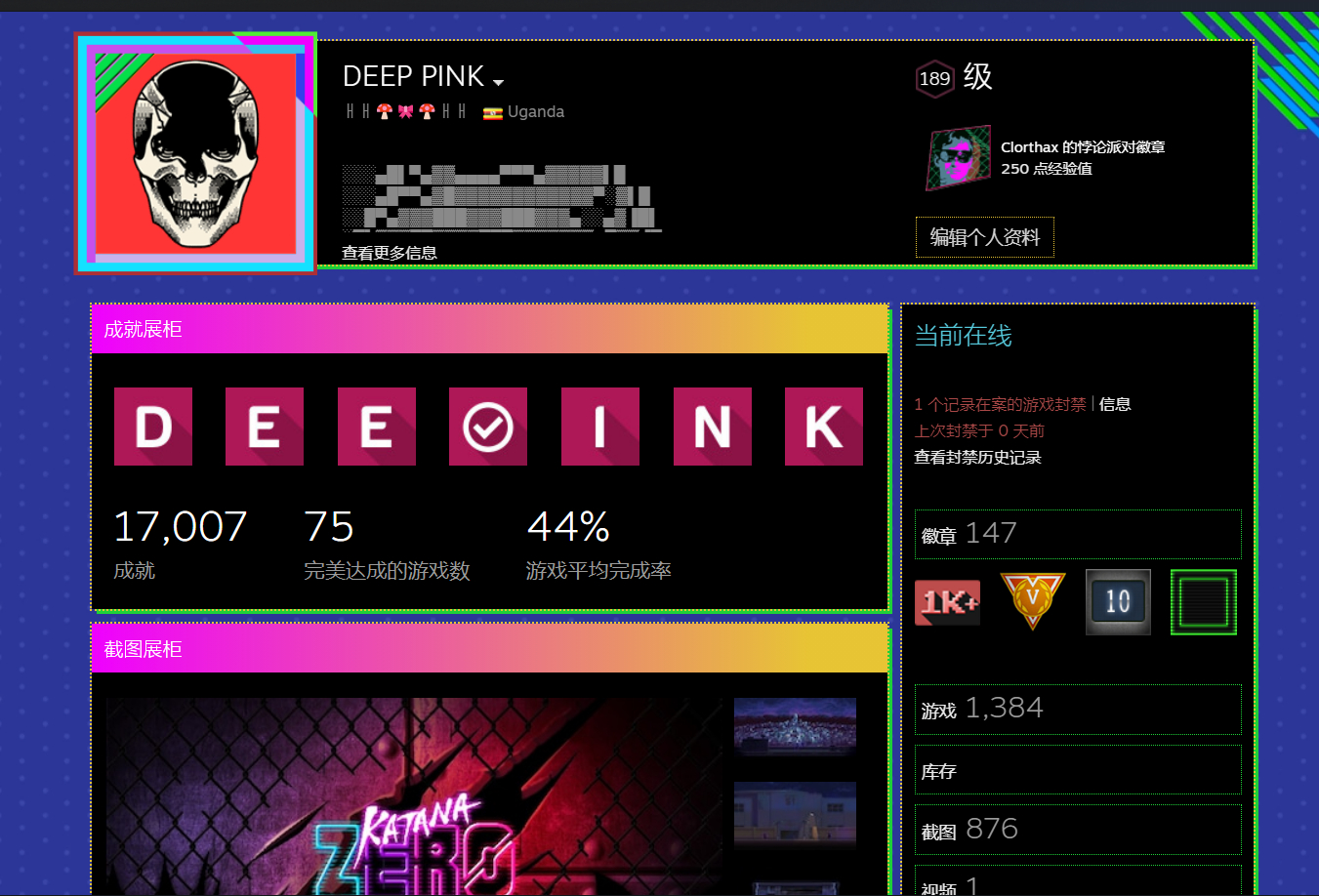Click the I achievement tile

click(x=600, y=427)
